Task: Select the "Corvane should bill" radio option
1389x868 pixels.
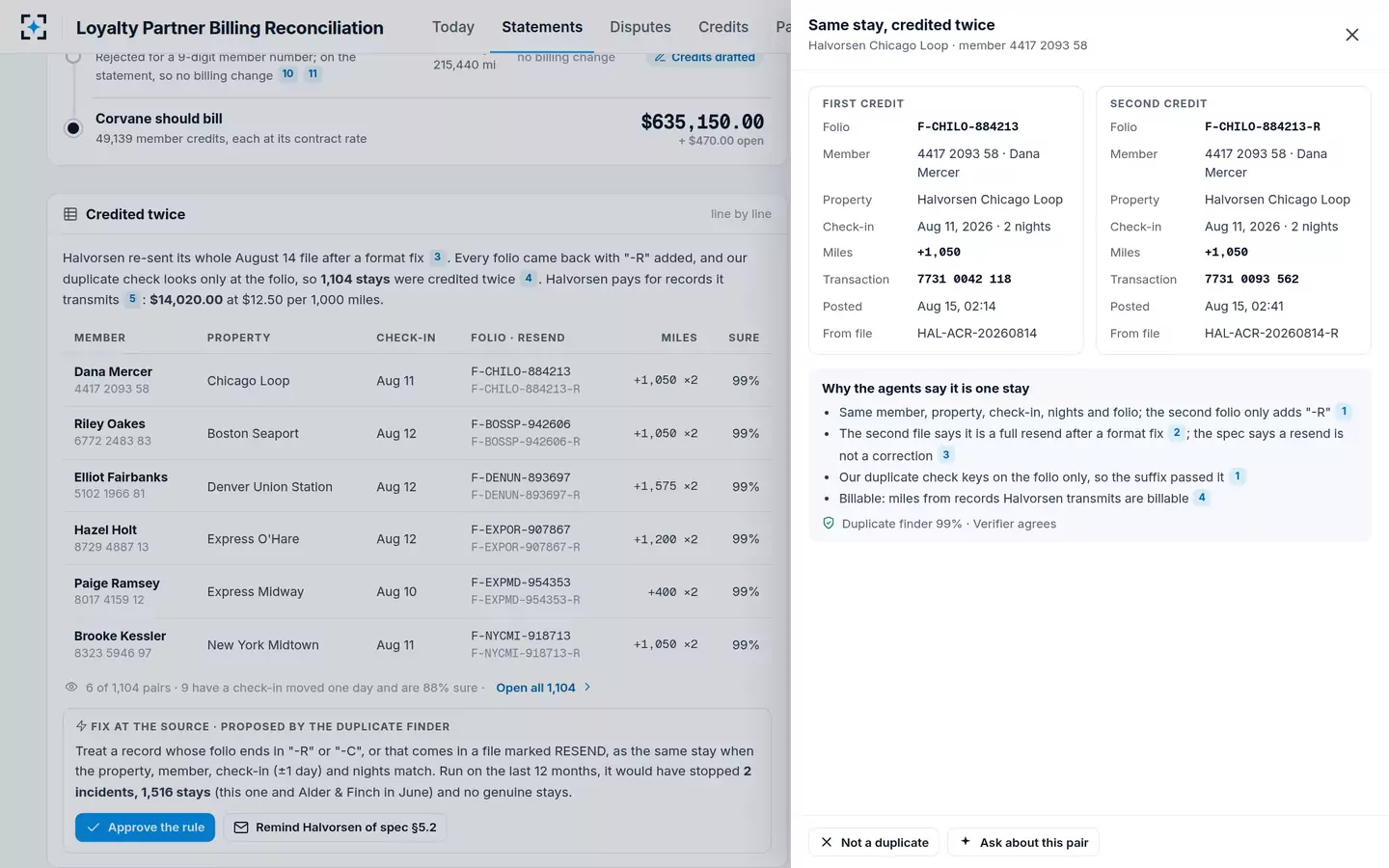Action: [x=73, y=127]
